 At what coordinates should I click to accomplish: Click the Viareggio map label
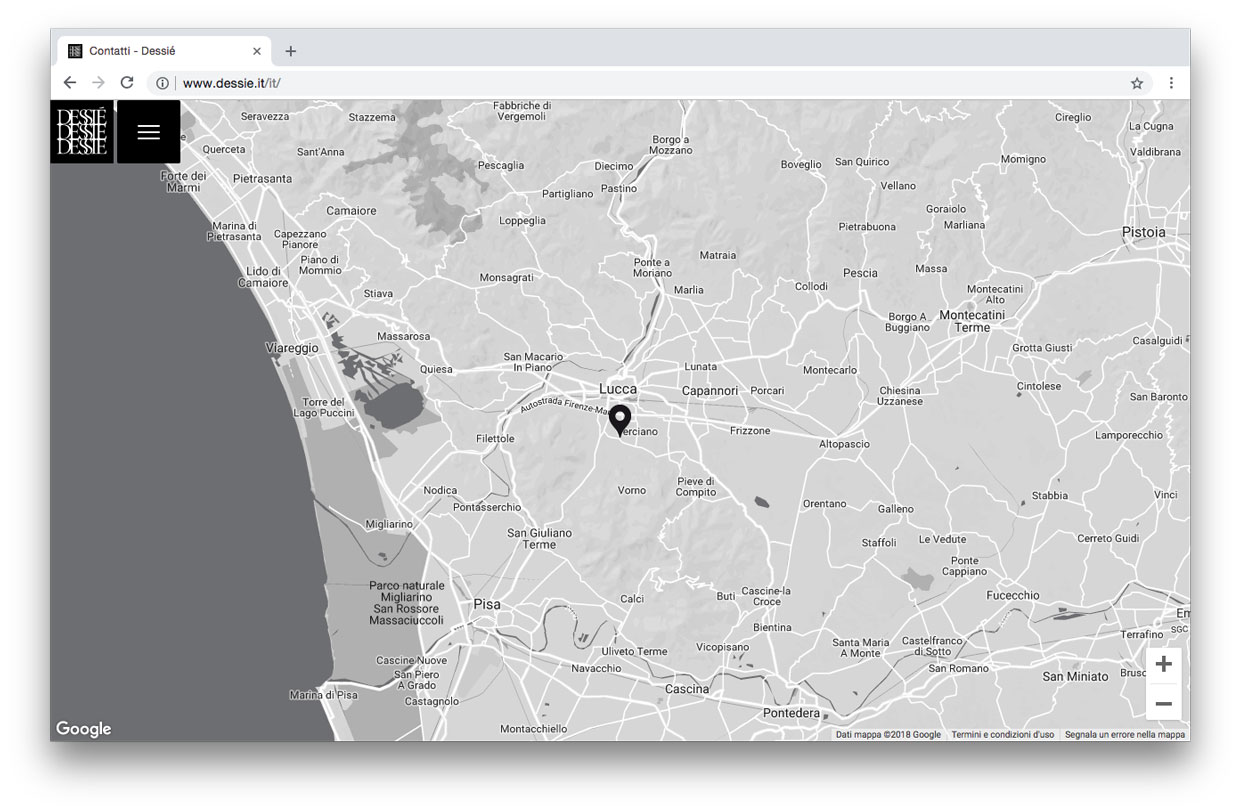pyautogui.click(x=292, y=348)
